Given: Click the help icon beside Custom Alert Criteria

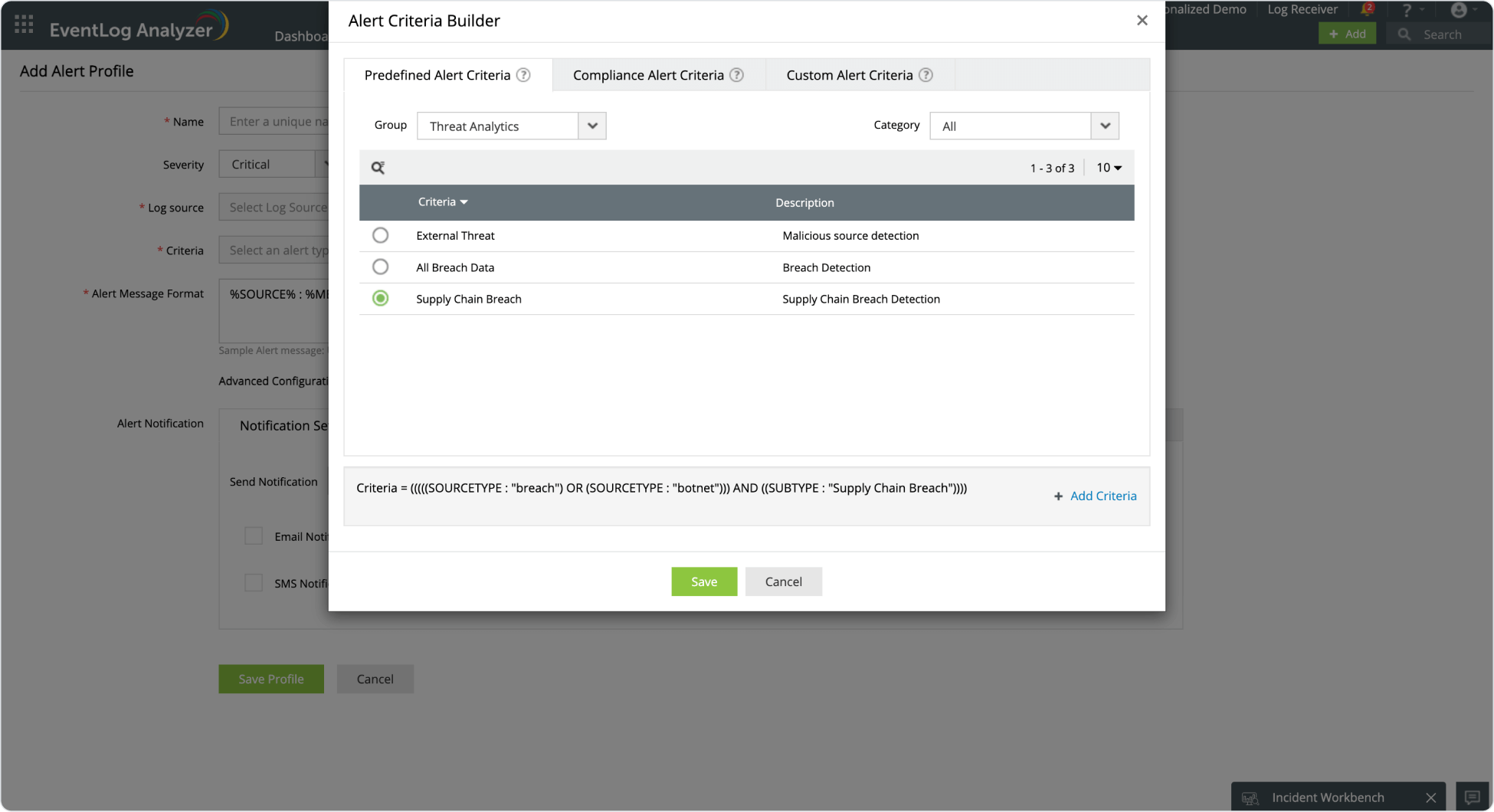Looking at the screenshot, I should [x=926, y=74].
